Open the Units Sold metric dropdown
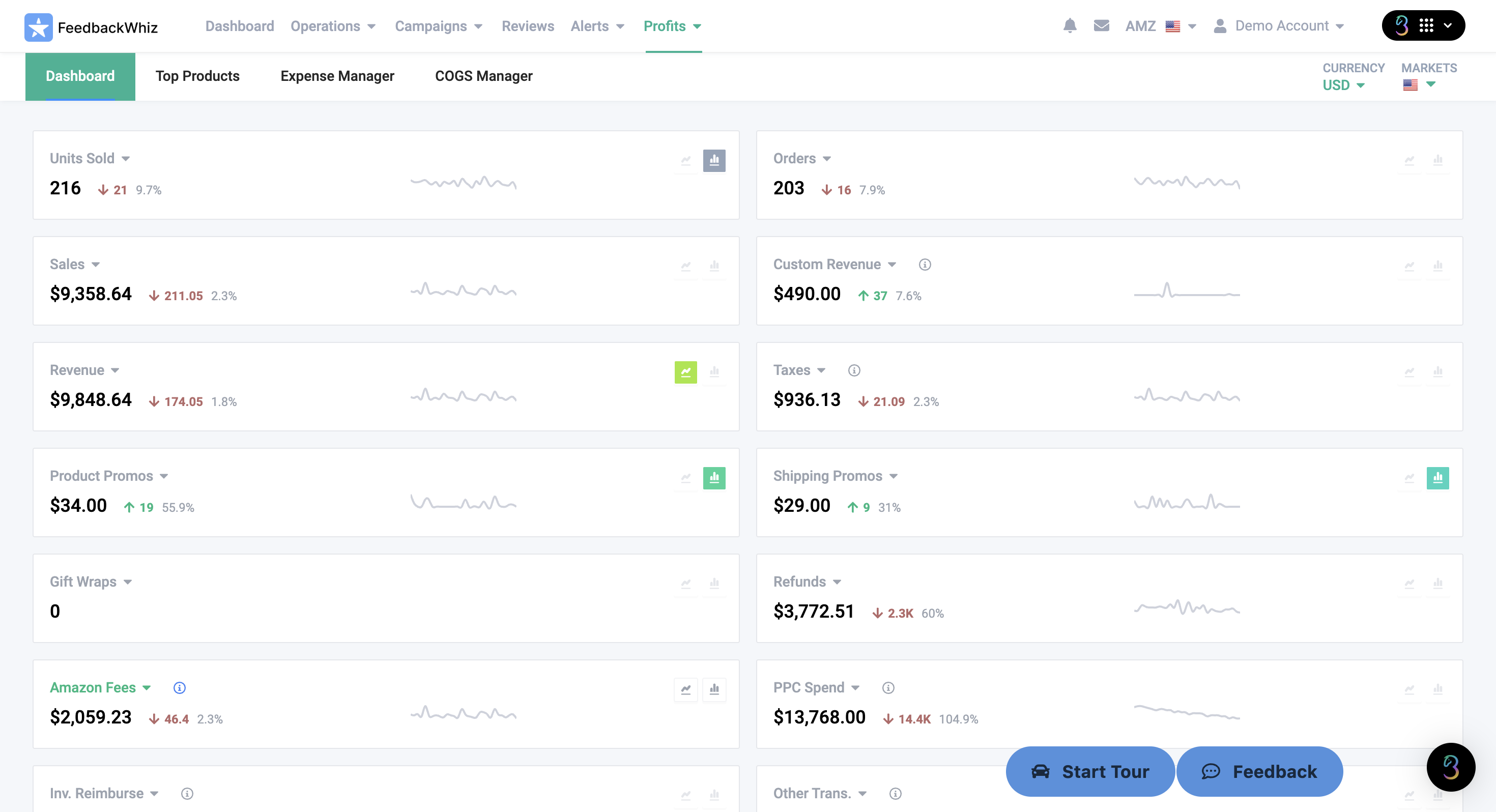The height and width of the screenshot is (812, 1496). pos(90,159)
